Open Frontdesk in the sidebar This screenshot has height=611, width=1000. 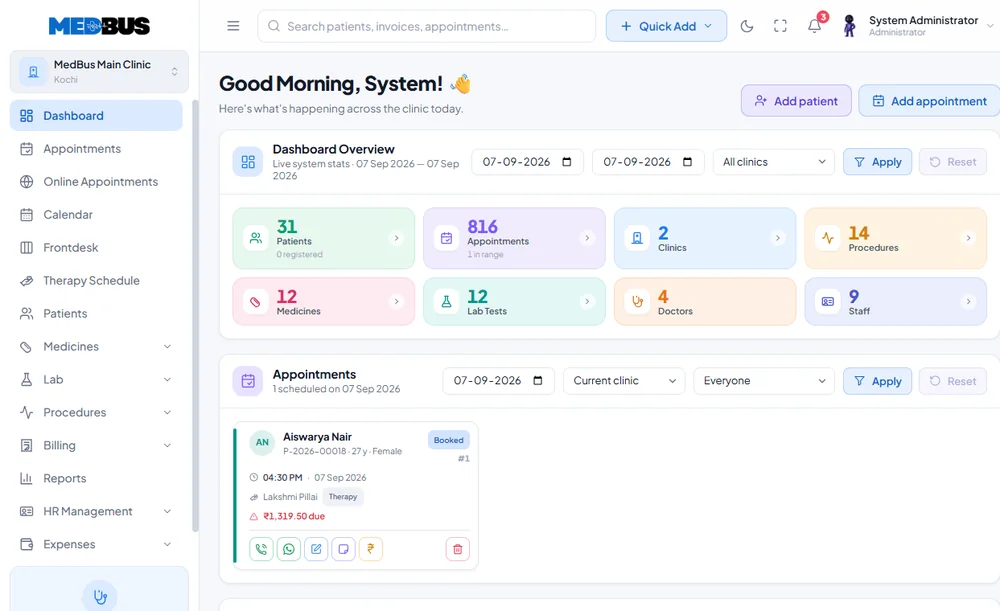96,247
